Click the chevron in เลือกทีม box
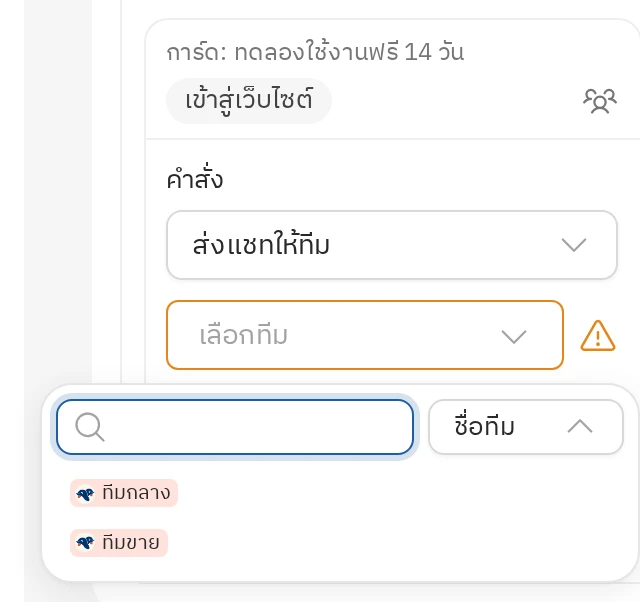The width and height of the screenshot is (640, 602). [513, 336]
